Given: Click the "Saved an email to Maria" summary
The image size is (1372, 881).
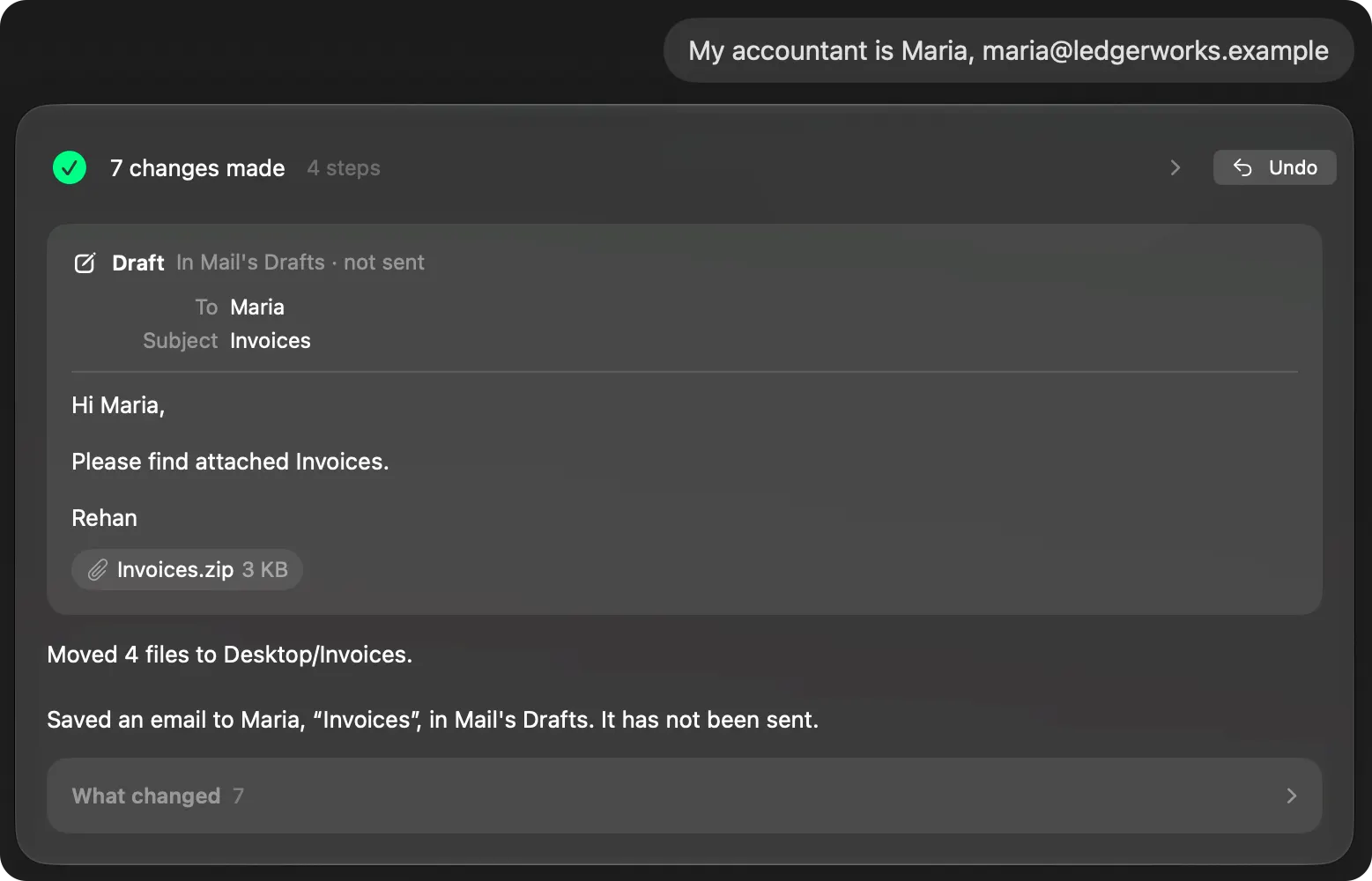Looking at the screenshot, I should click(x=433, y=720).
